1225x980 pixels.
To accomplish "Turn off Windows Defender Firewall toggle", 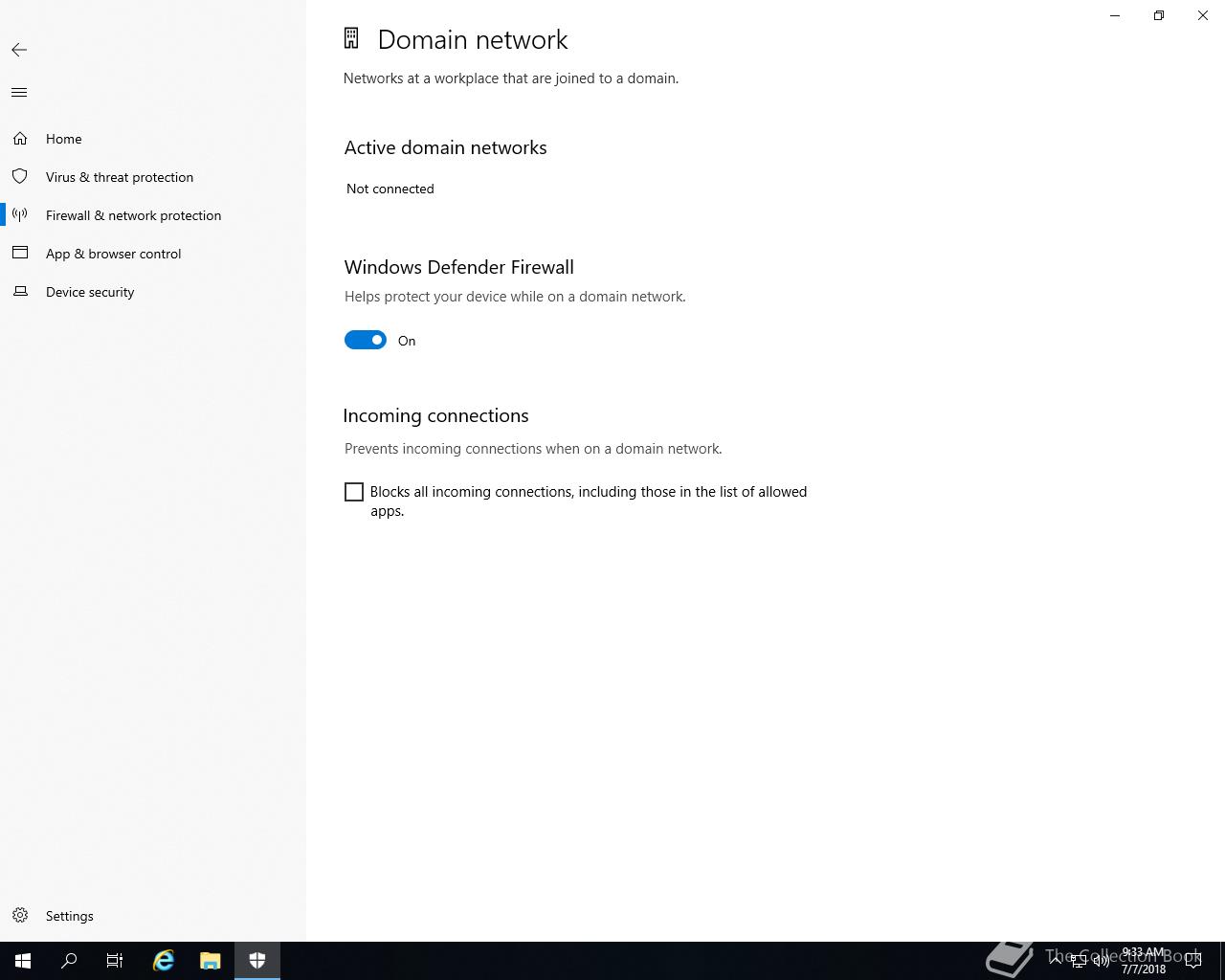I will pos(366,340).
